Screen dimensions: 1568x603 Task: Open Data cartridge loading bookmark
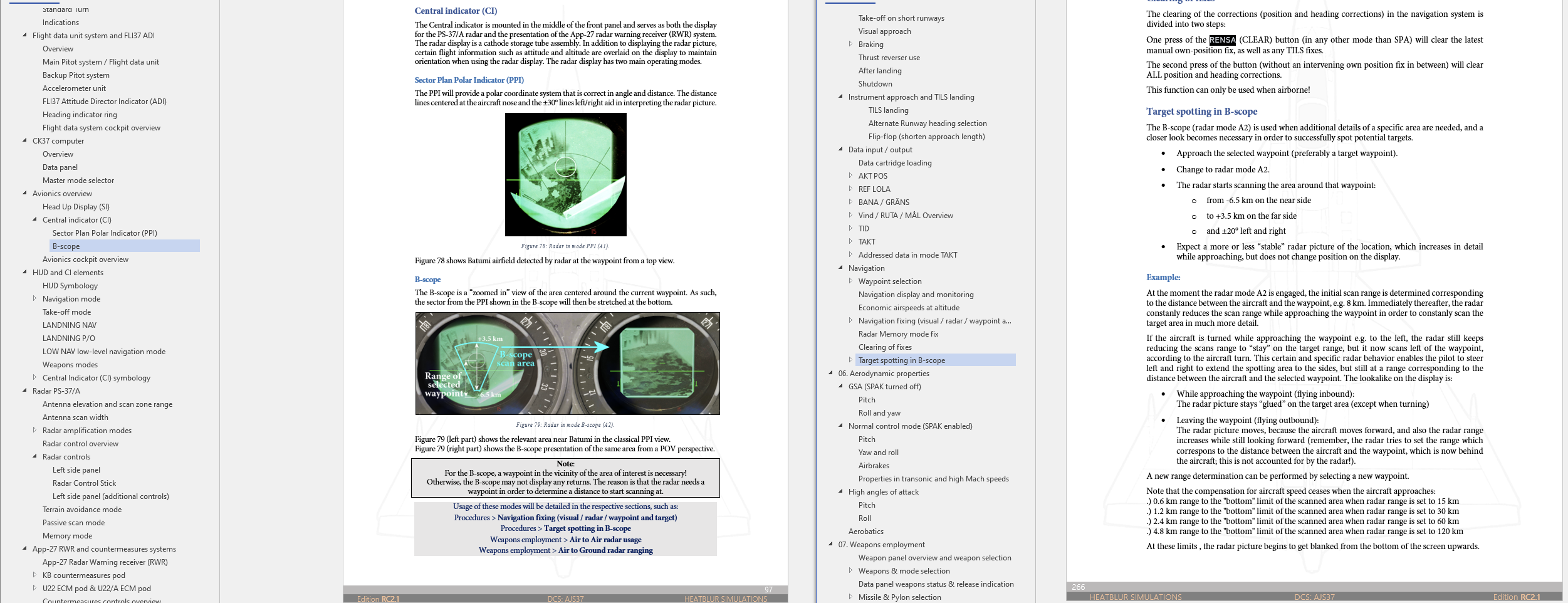click(895, 163)
